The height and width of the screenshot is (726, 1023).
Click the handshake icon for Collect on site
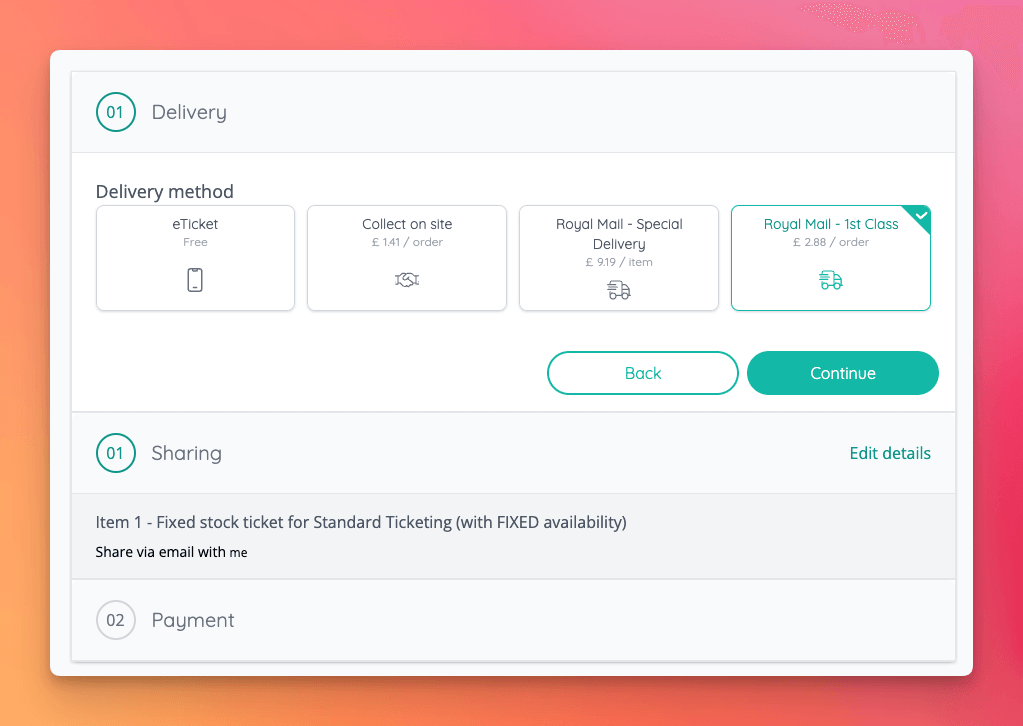[406, 280]
